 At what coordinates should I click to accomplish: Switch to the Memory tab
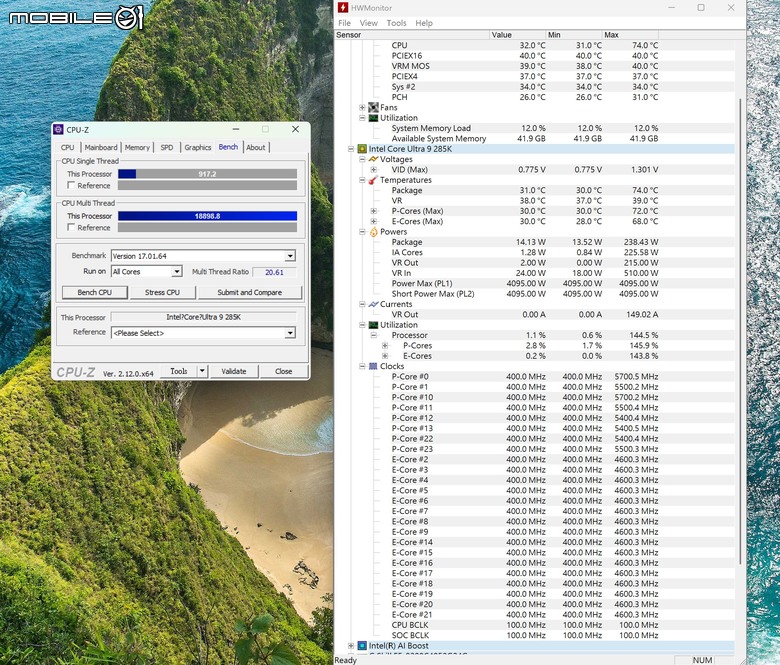point(137,147)
